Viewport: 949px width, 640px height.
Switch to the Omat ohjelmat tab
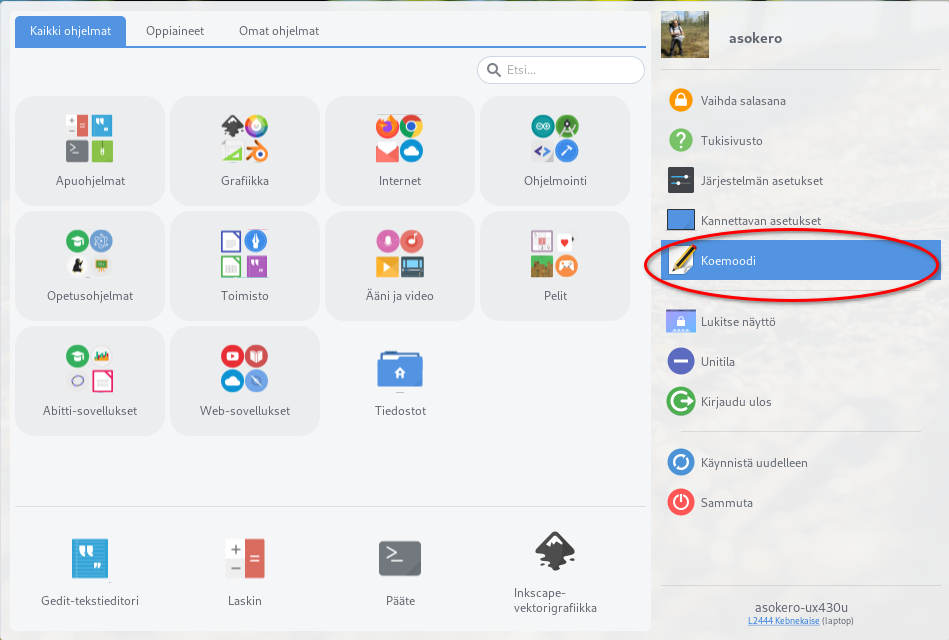[x=279, y=31]
